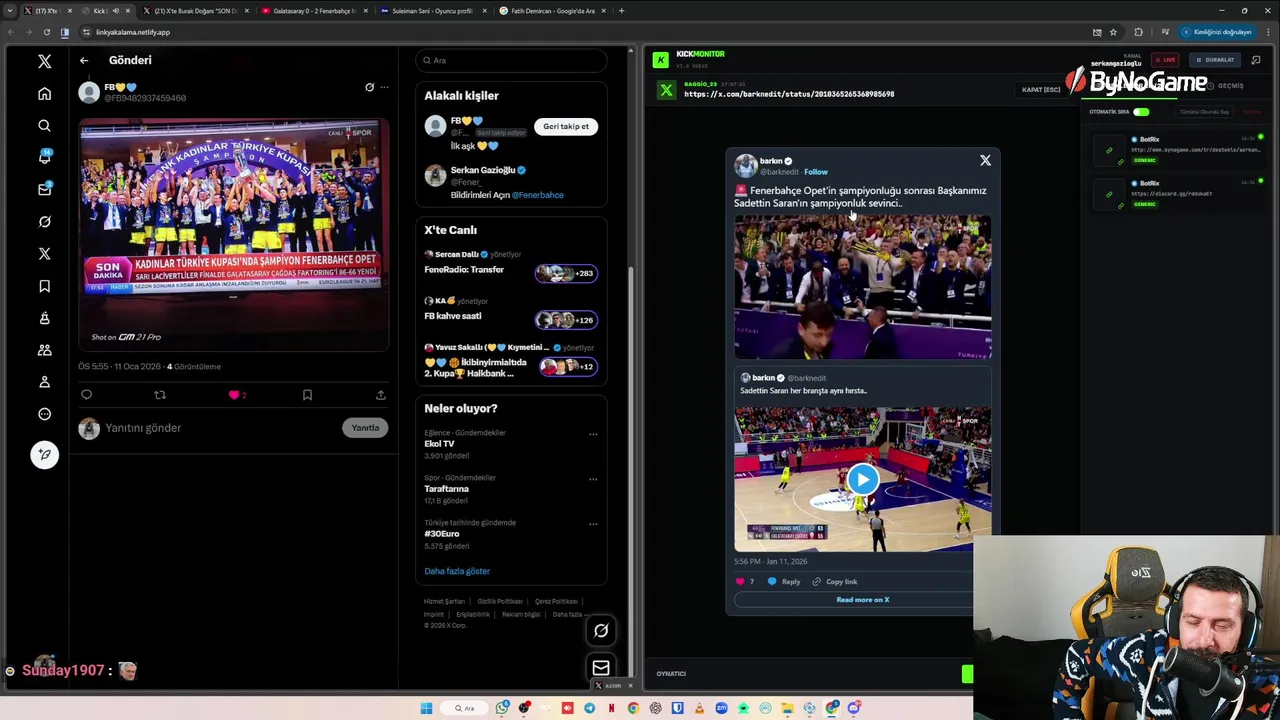Screen dimensions: 1280x720
Task: Click the red LIVE indicator button
Action: 1164,60
